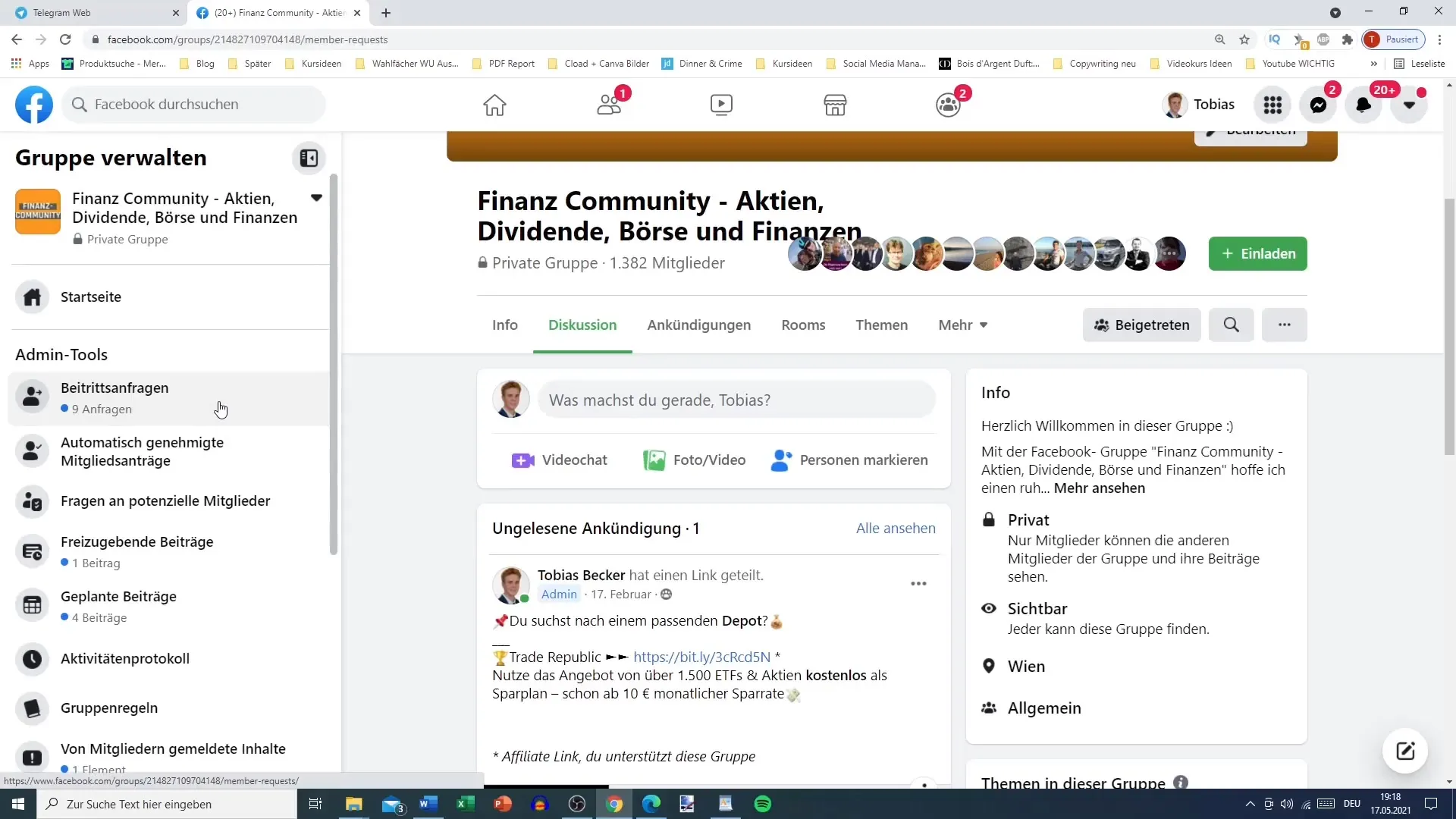Switch to the Diskussion tab
The image size is (1456, 819).
coord(582,325)
